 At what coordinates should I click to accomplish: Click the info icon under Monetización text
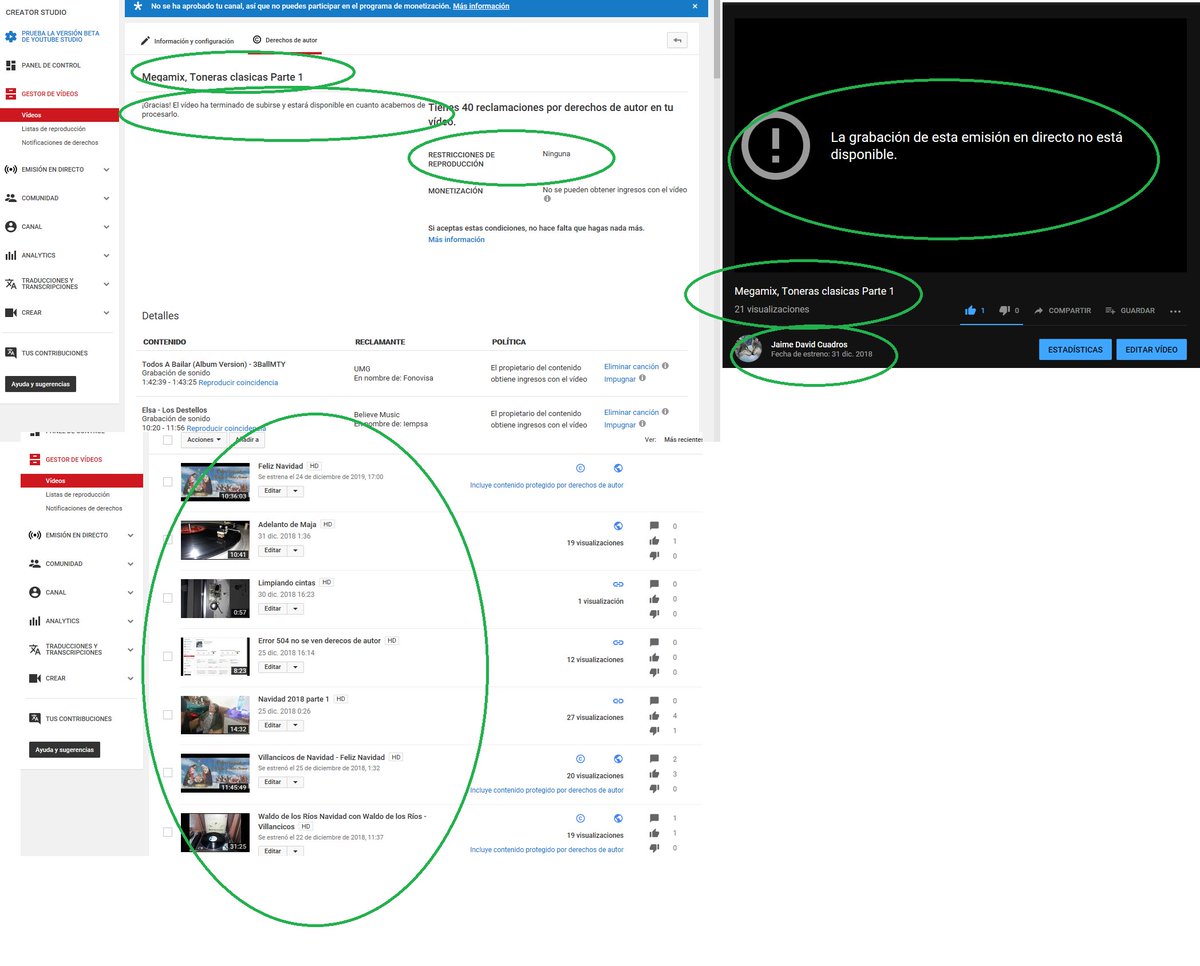[x=547, y=198]
